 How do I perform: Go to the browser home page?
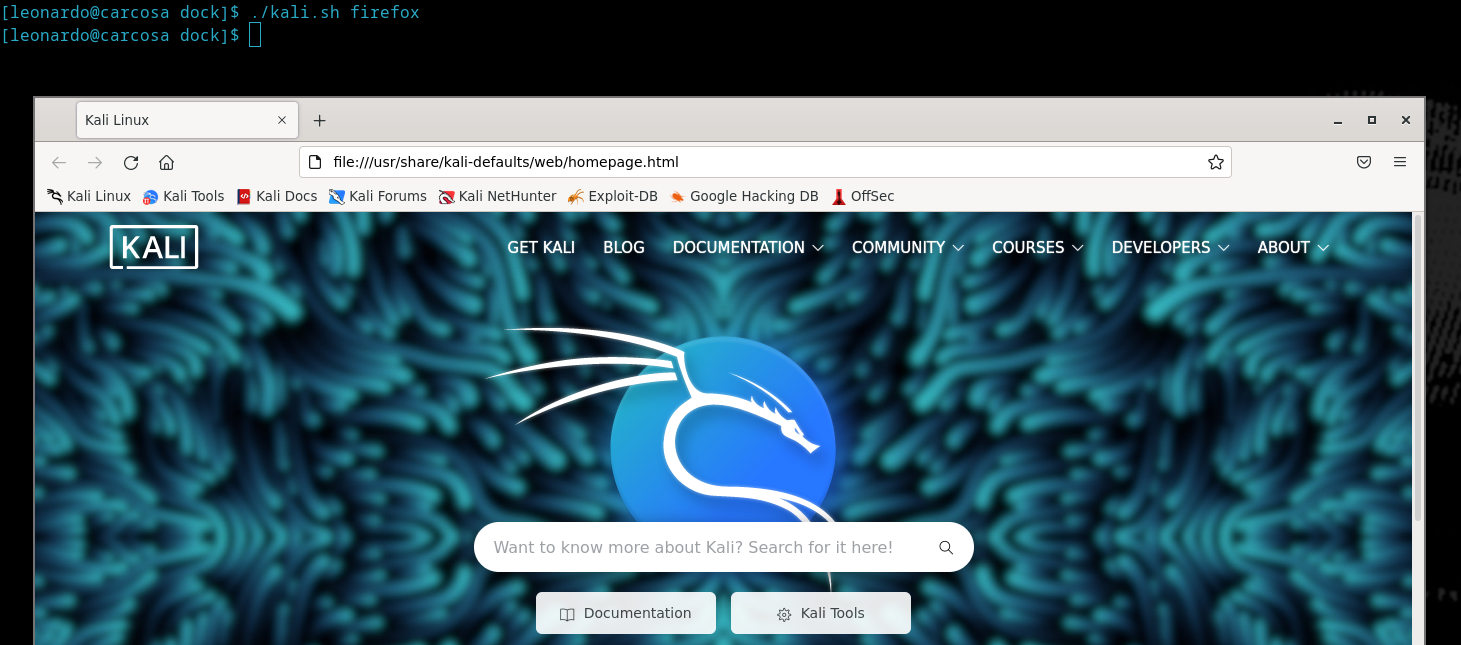(x=166, y=161)
